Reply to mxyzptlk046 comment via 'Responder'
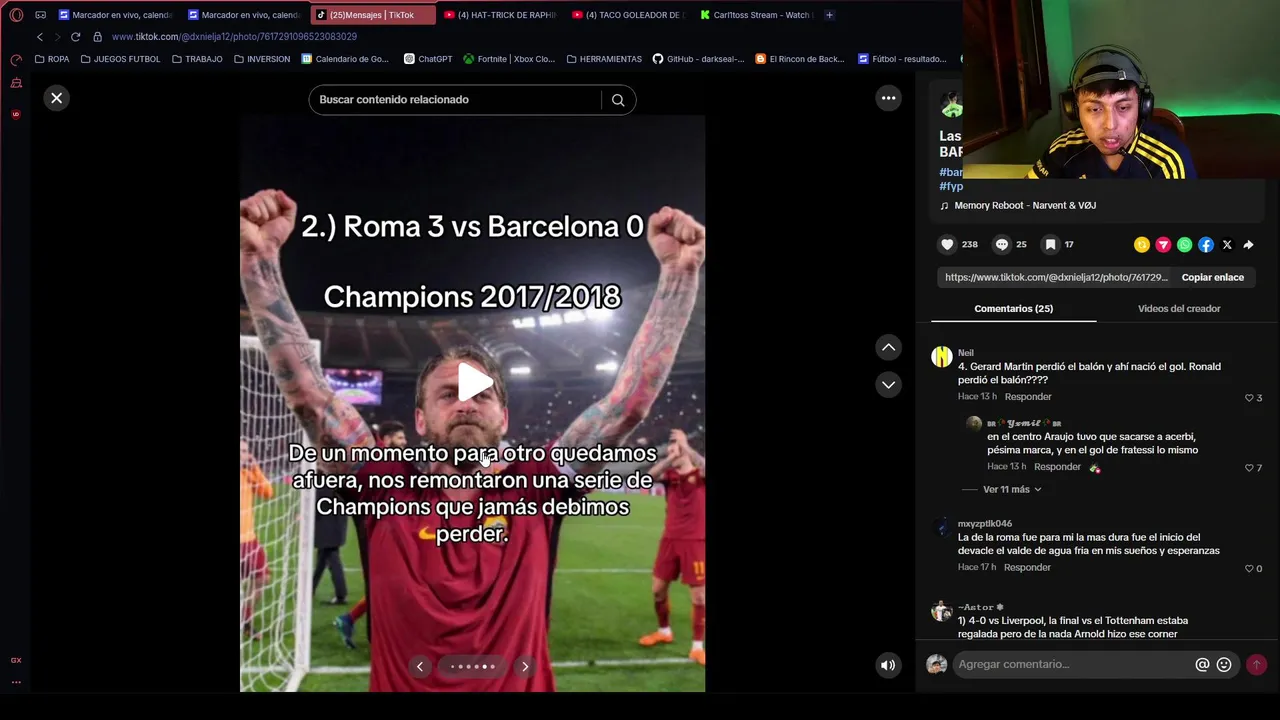1280x720 pixels. pos(1028,567)
